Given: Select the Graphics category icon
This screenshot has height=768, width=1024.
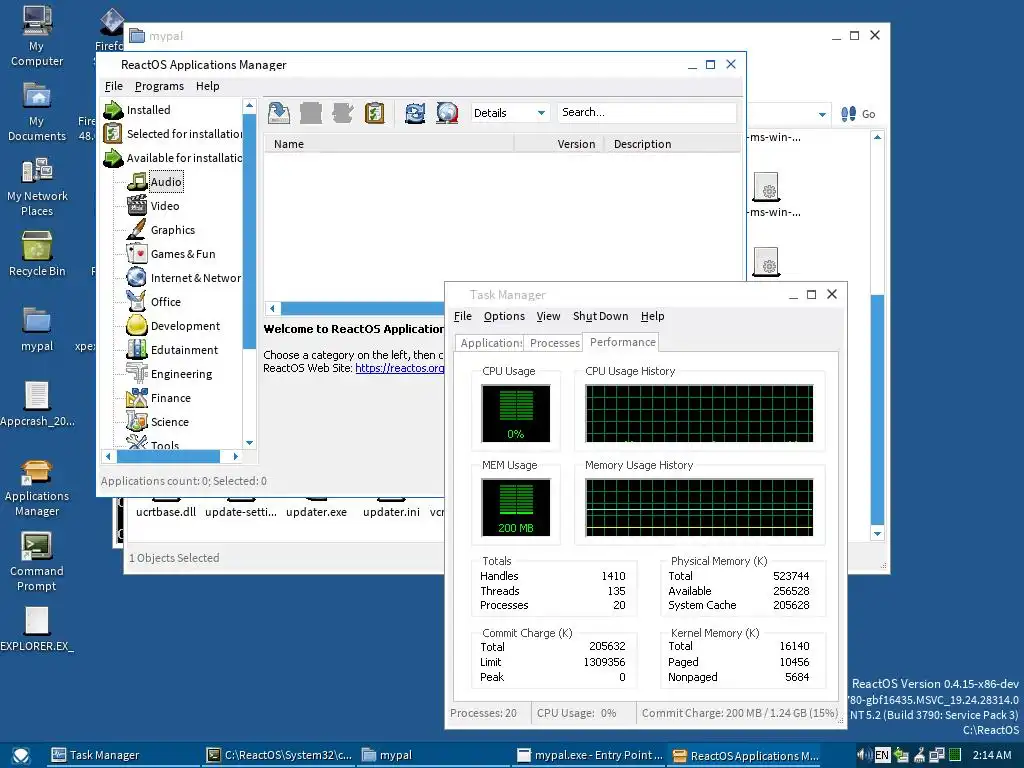Looking at the screenshot, I should [x=137, y=230].
